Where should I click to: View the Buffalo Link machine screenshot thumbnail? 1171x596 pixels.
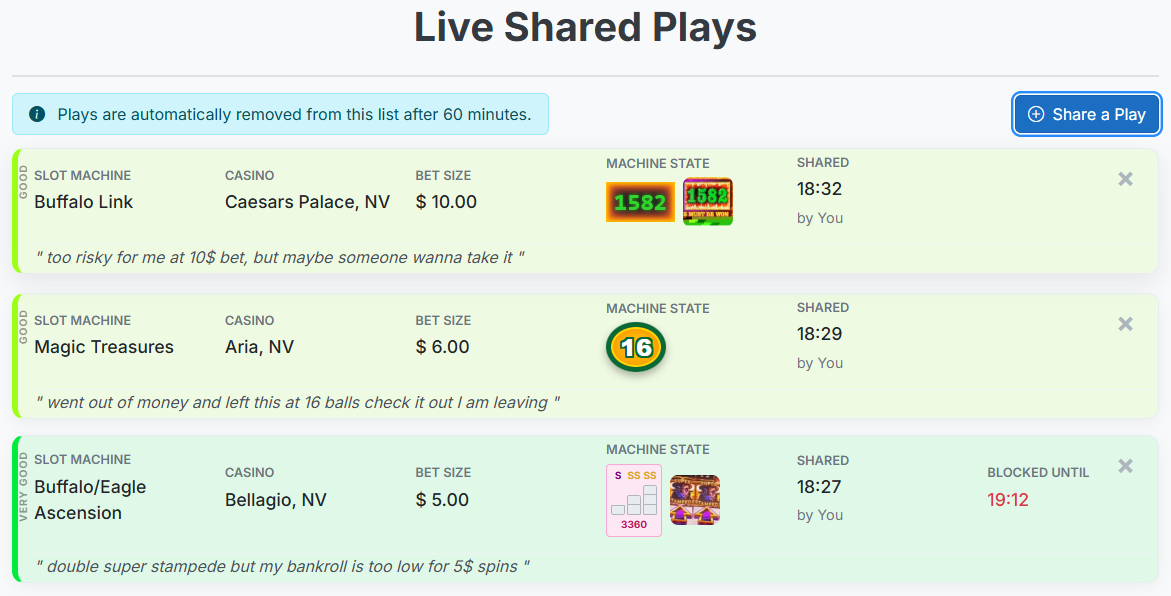708,202
